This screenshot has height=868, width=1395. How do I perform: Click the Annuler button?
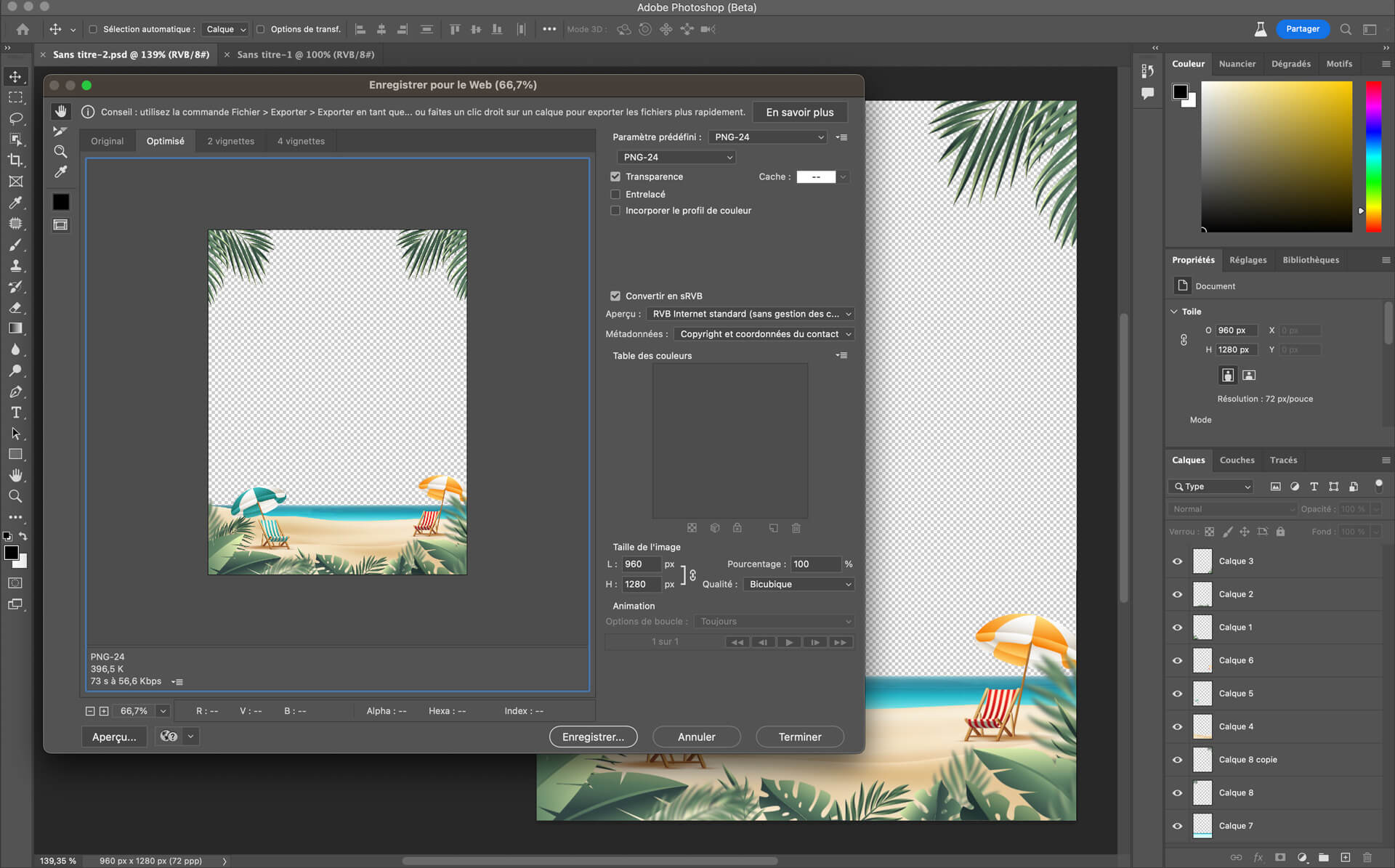(x=696, y=737)
